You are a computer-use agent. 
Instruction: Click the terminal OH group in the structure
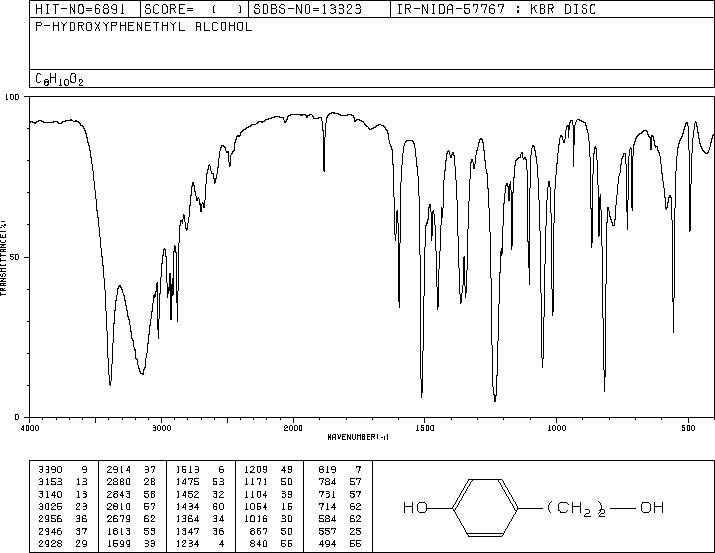652,507
